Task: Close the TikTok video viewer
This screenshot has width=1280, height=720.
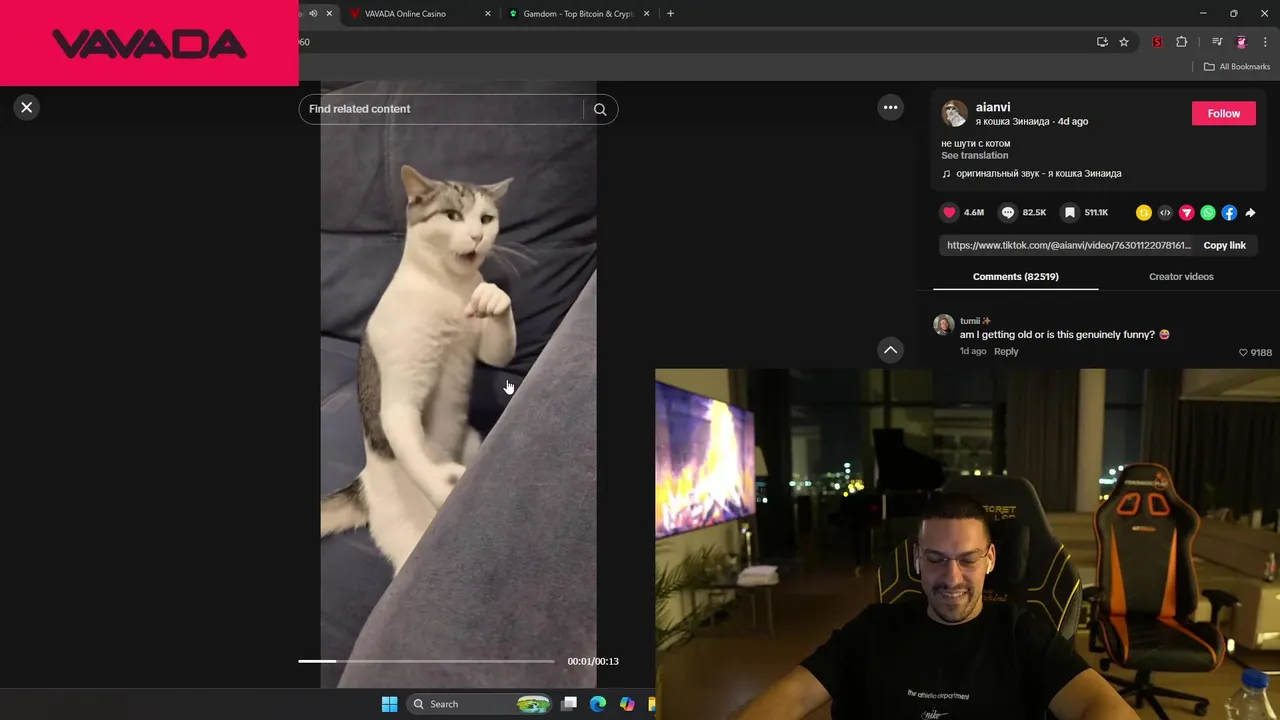Action: (27, 107)
